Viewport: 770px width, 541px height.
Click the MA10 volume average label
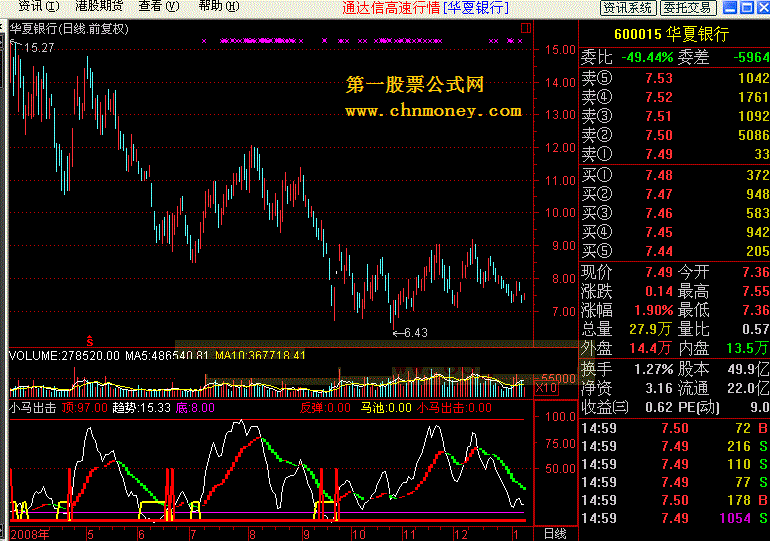click(x=260, y=355)
